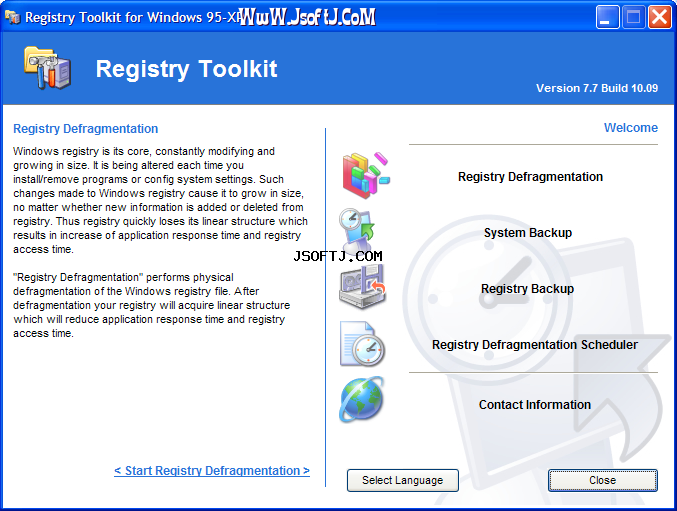Minimize the Registry Toolkit window
Image resolution: width=677 pixels, height=511 pixels.
(607, 17)
